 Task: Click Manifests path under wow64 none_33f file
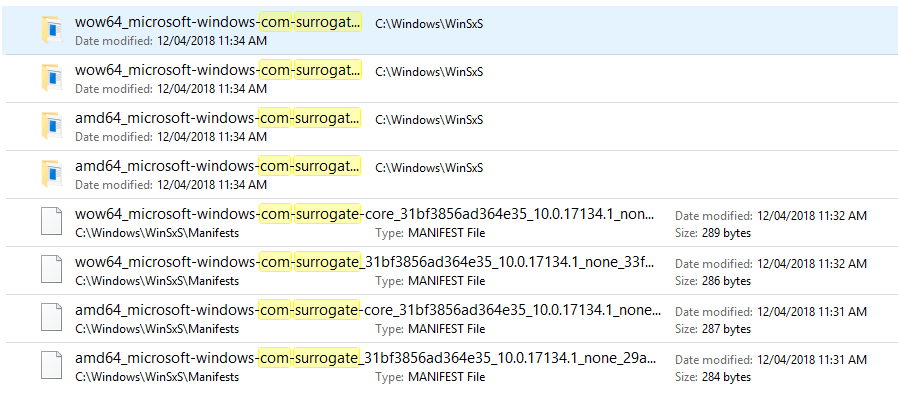(x=157, y=282)
